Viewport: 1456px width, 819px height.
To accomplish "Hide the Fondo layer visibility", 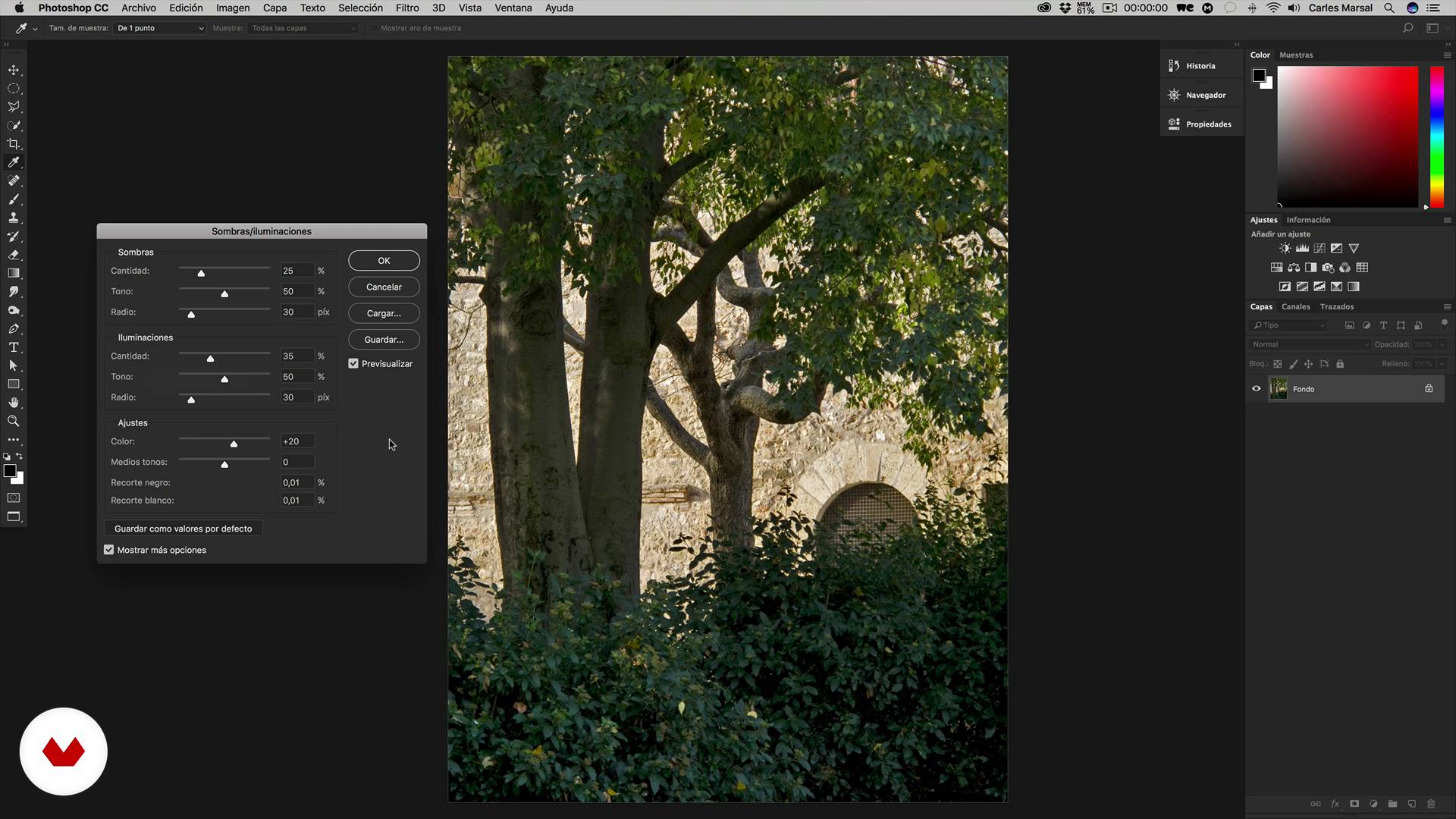I will click(1257, 389).
